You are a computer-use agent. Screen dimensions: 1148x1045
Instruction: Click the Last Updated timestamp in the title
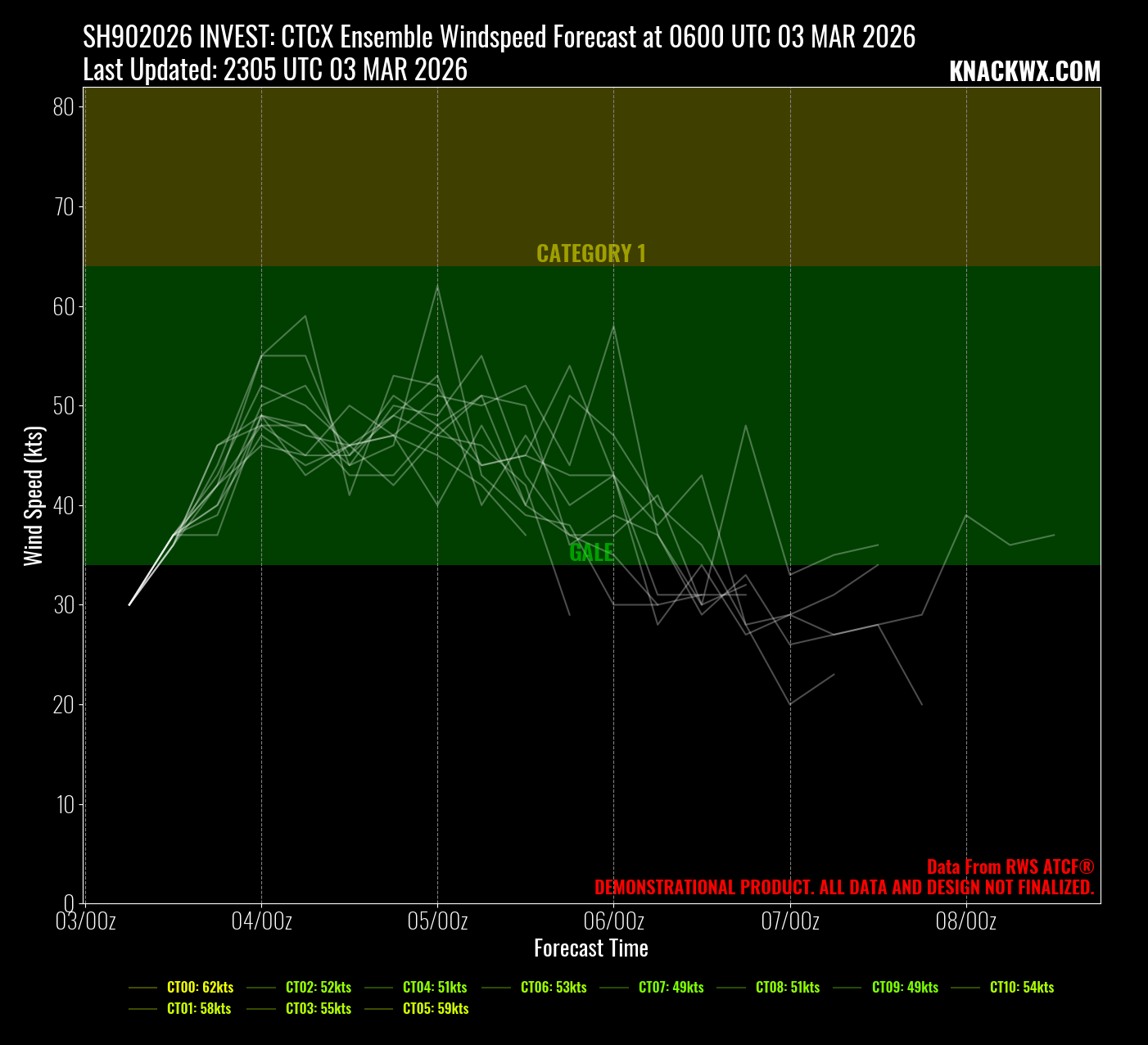coord(275,70)
